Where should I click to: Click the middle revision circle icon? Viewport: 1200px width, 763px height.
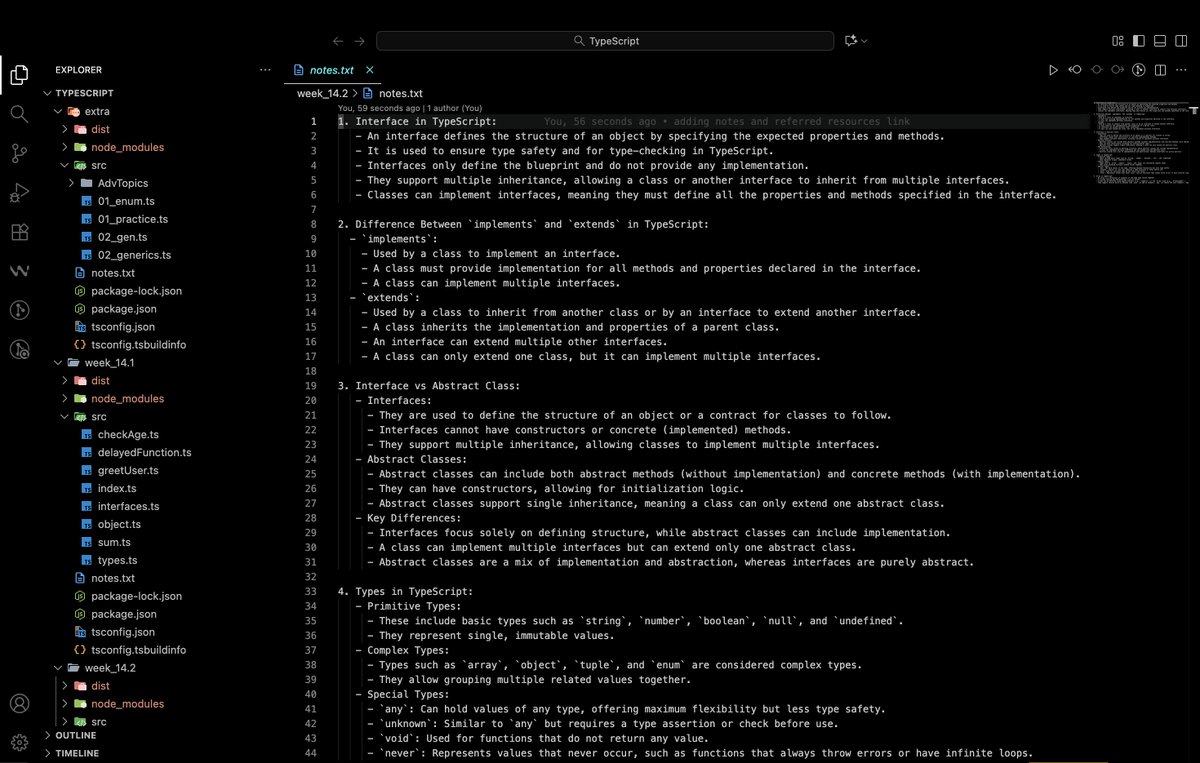click(x=1096, y=70)
